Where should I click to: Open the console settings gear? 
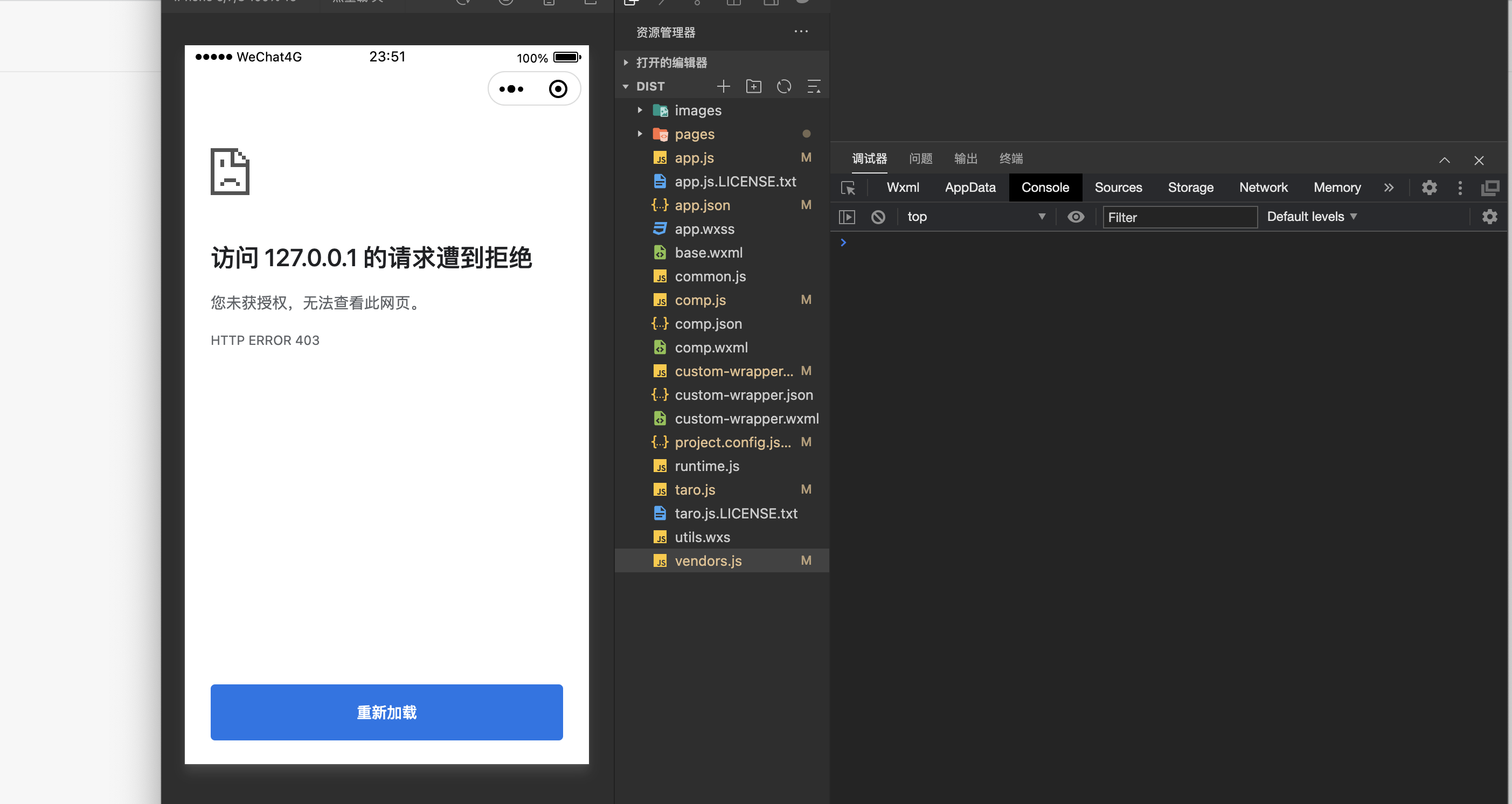pyautogui.click(x=1489, y=217)
